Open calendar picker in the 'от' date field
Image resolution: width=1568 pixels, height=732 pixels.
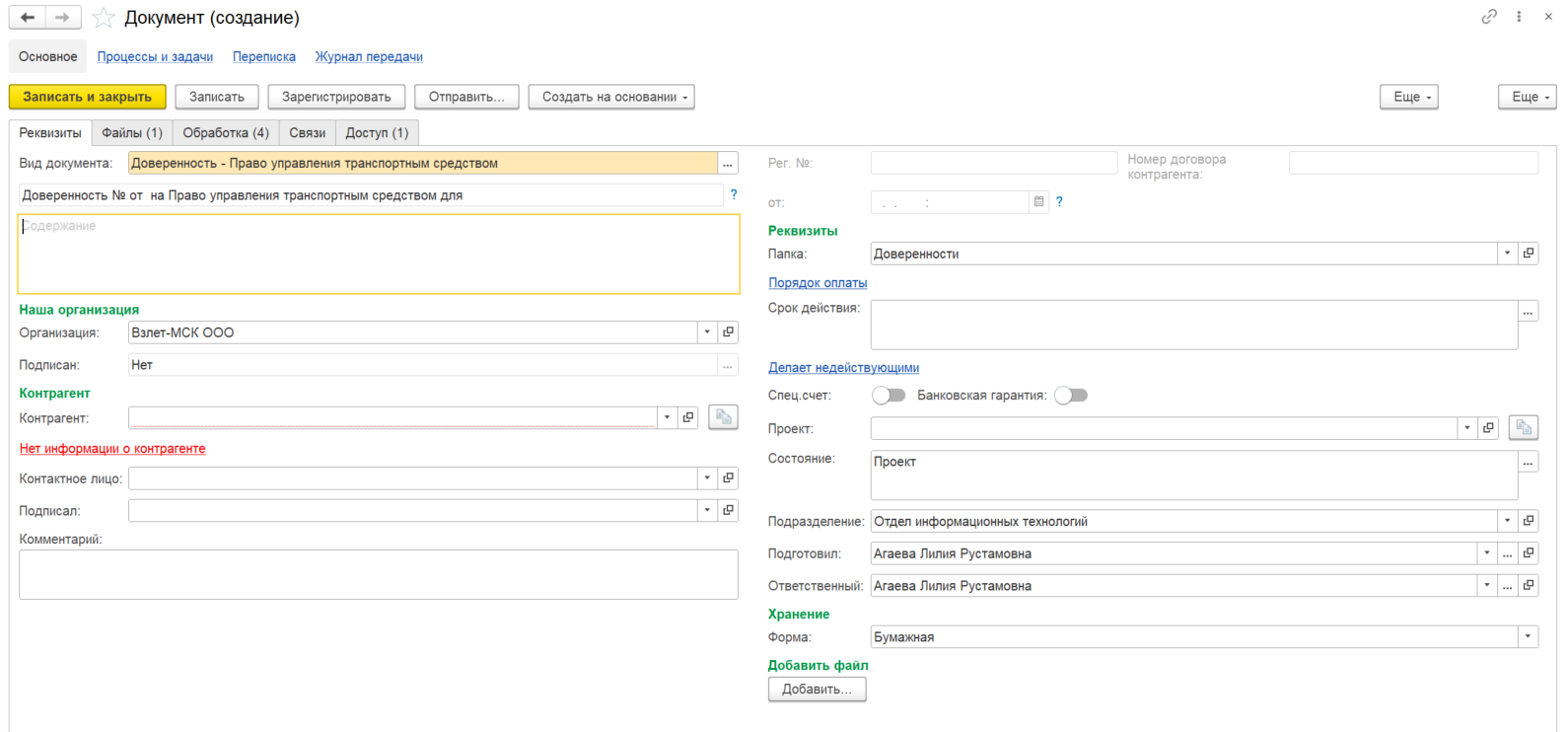click(x=1038, y=202)
